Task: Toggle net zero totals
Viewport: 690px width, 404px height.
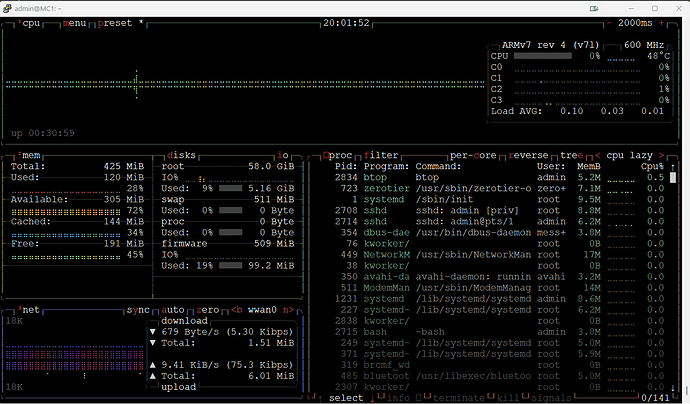Action: pos(207,310)
